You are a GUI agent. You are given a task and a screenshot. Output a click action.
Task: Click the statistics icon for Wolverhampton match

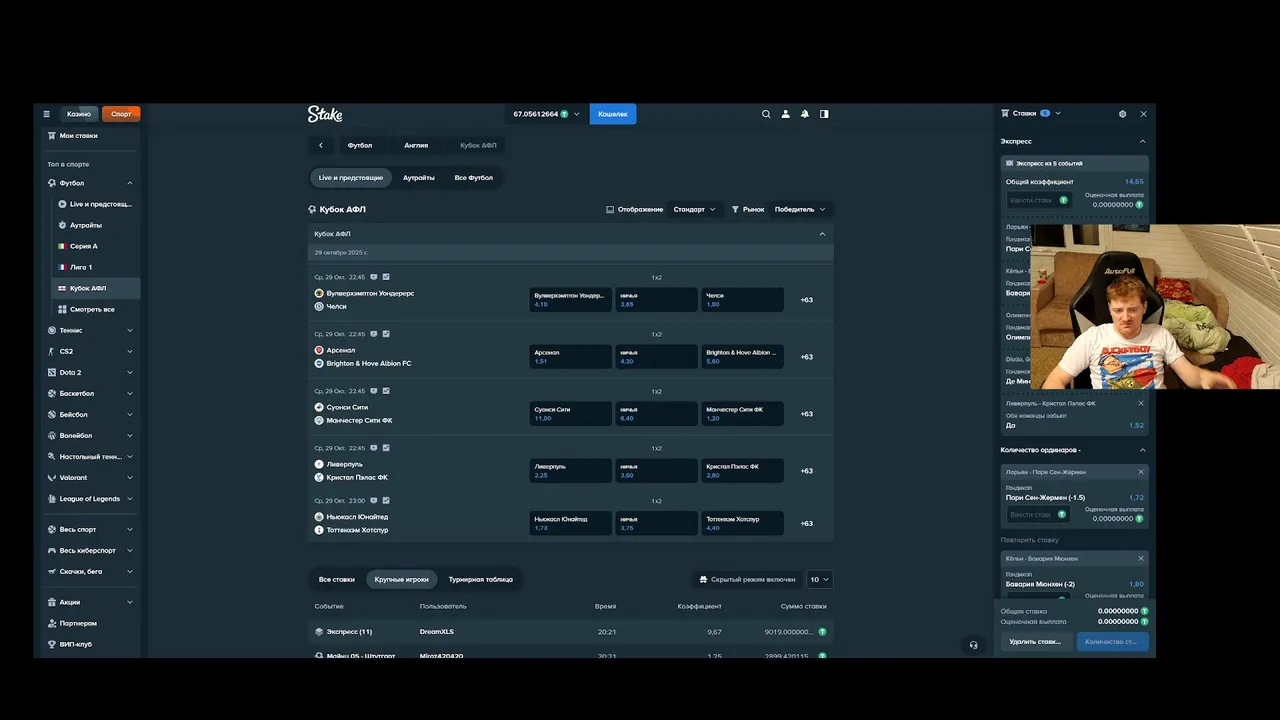(386, 277)
